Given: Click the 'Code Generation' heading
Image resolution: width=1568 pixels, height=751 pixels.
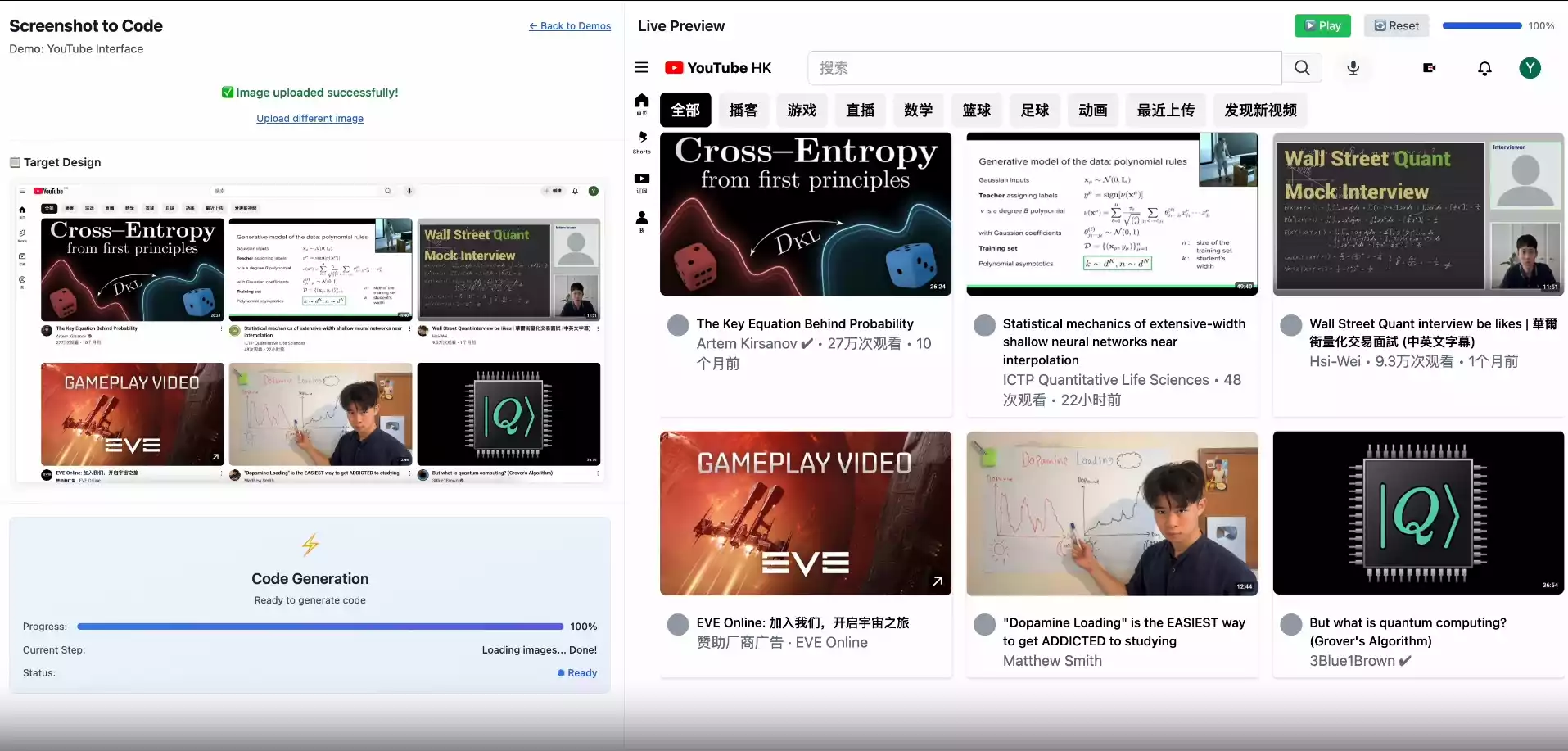Looking at the screenshot, I should (x=310, y=579).
